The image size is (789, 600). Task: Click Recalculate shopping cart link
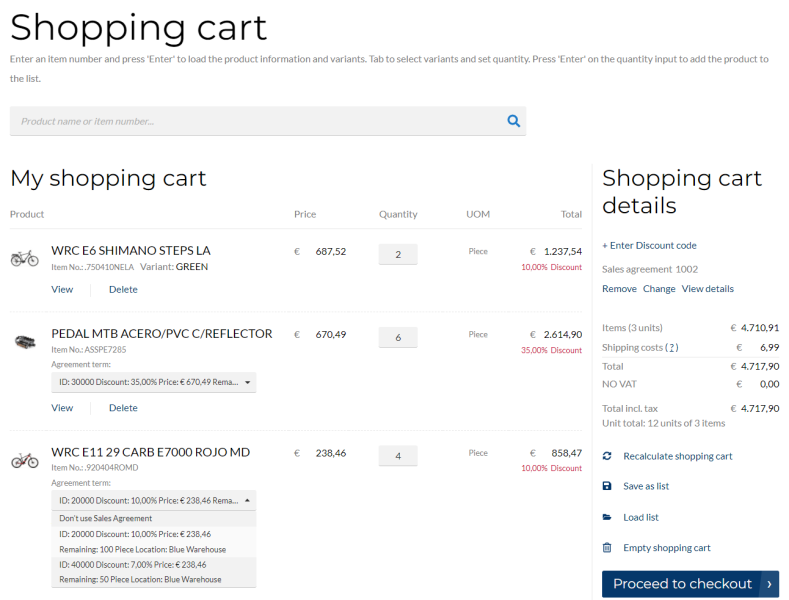678,456
